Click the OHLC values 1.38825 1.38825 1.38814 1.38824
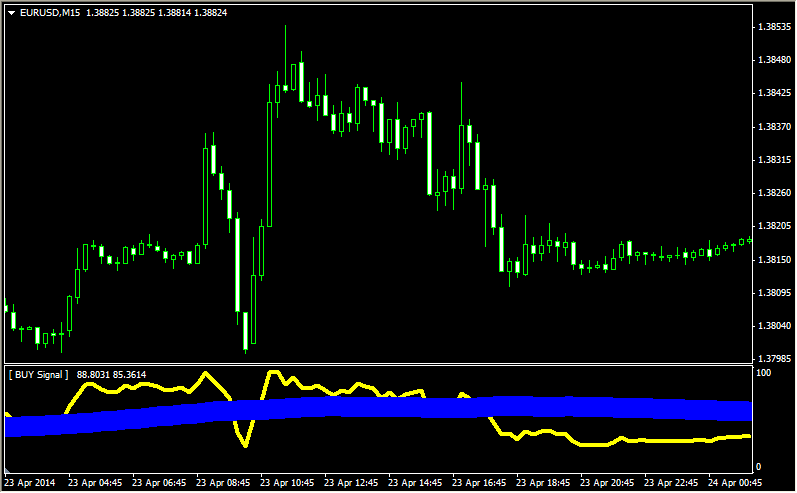The image size is (797, 493). coord(157,13)
